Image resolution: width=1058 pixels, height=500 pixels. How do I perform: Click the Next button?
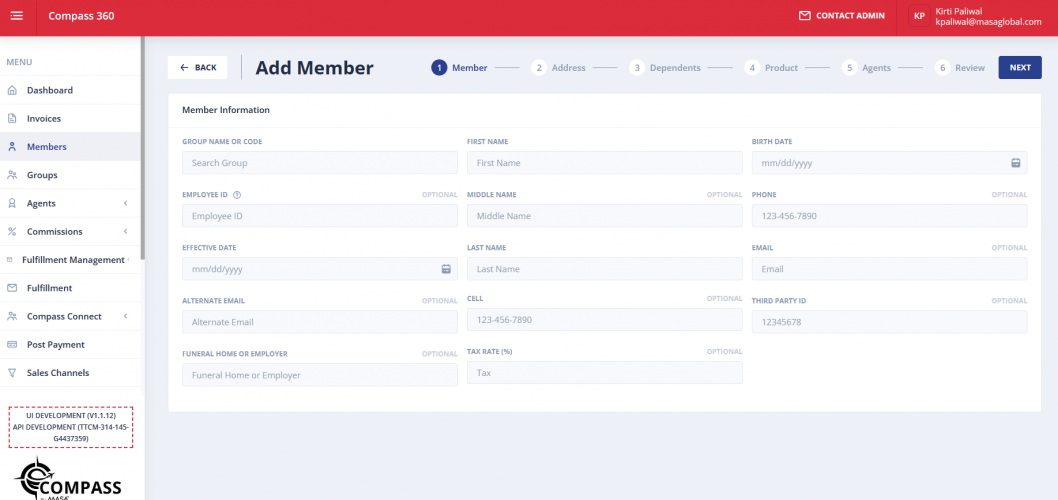pyautogui.click(x=1020, y=68)
